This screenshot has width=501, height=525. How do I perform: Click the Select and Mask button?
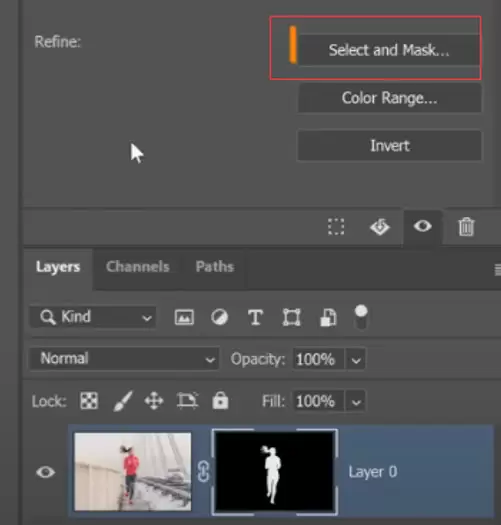tap(389, 50)
